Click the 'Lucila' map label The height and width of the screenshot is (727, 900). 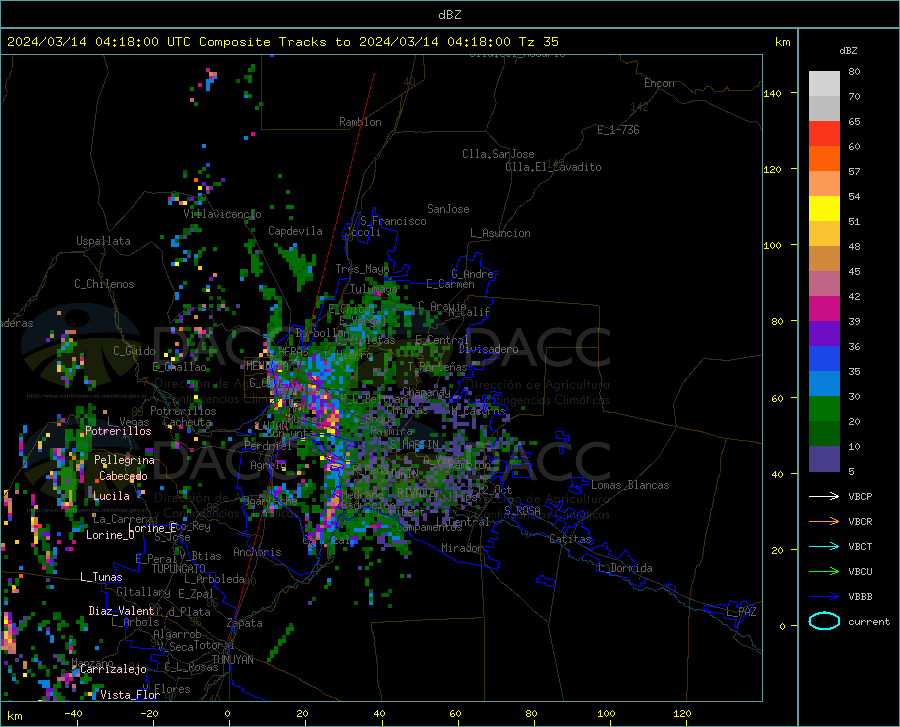point(111,496)
